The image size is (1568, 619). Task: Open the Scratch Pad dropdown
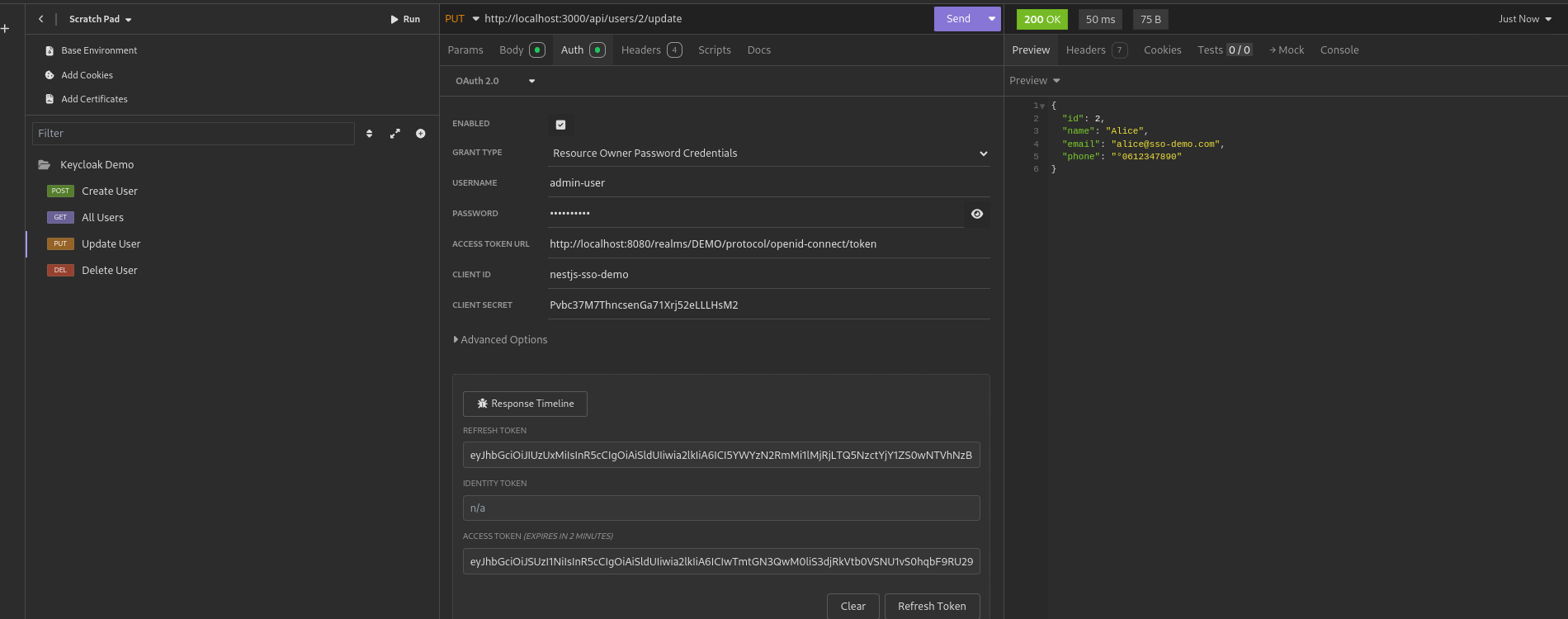(x=100, y=19)
